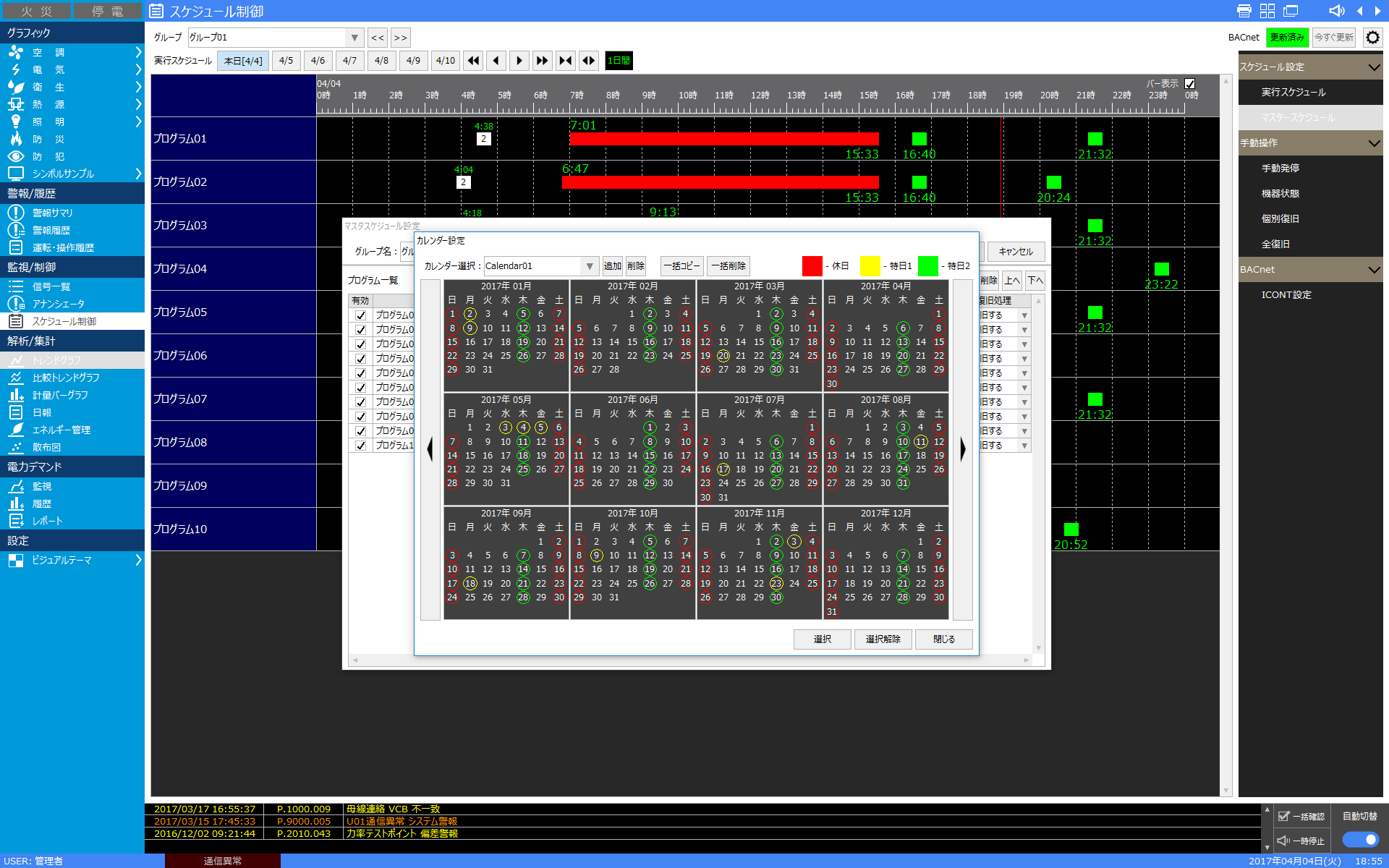Image resolution: width=1389 pixels, height=868 pixels.
Task: Open エネルギー管理 energy management
Action: (x=72, y=430)
